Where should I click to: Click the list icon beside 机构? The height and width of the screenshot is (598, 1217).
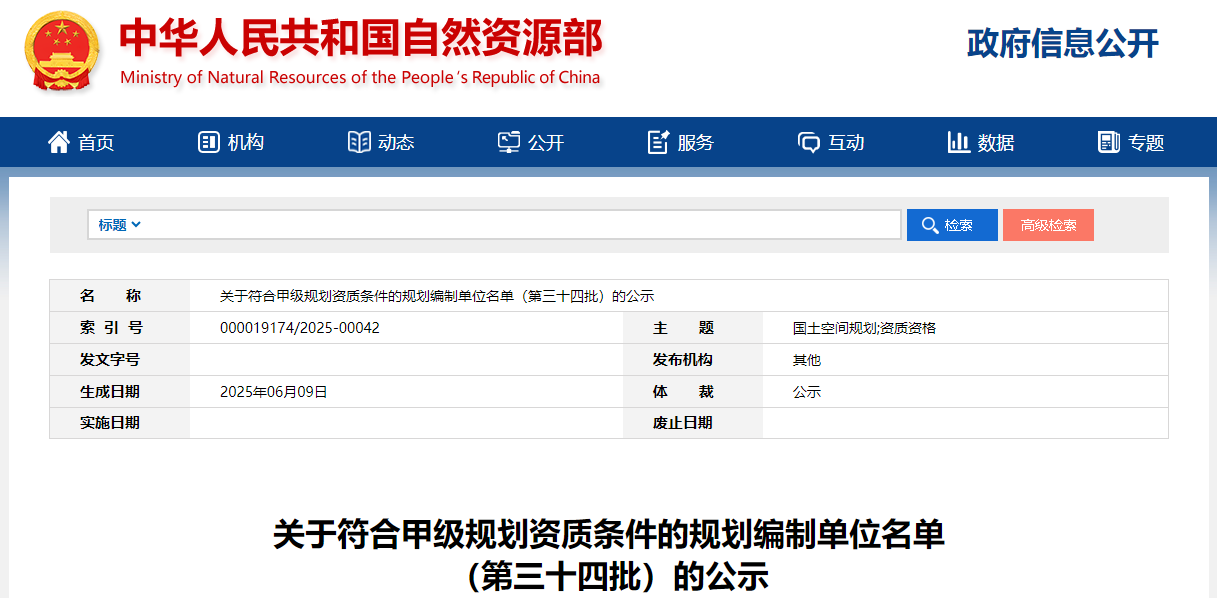pyautogui.click(x=208, y=142)
